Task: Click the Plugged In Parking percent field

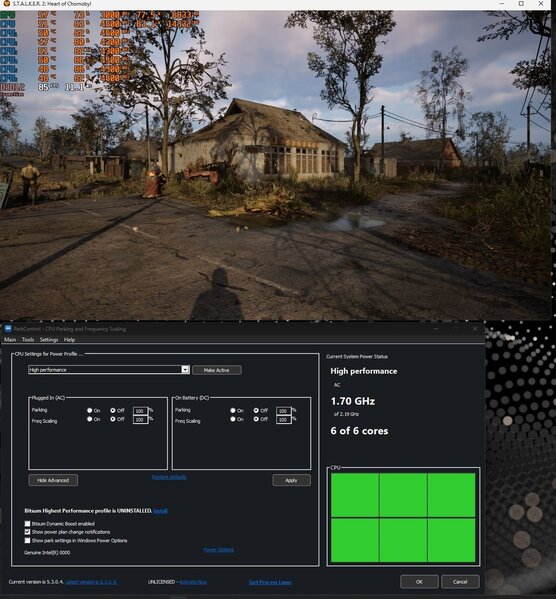Action: pyautogui.click(x=140, y=411)
